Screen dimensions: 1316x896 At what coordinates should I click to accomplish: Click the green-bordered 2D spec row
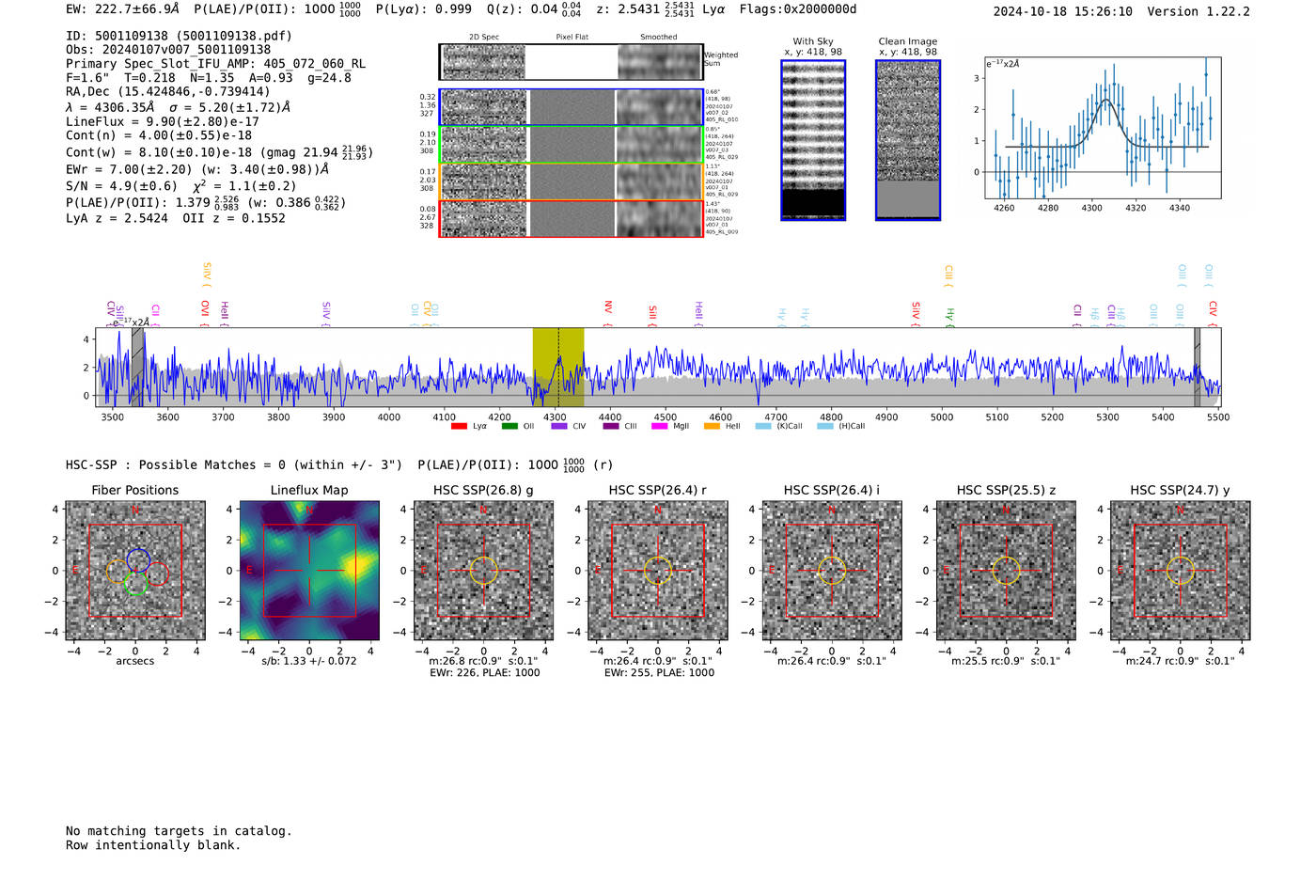pyautogui.click(x=572, y=144)
